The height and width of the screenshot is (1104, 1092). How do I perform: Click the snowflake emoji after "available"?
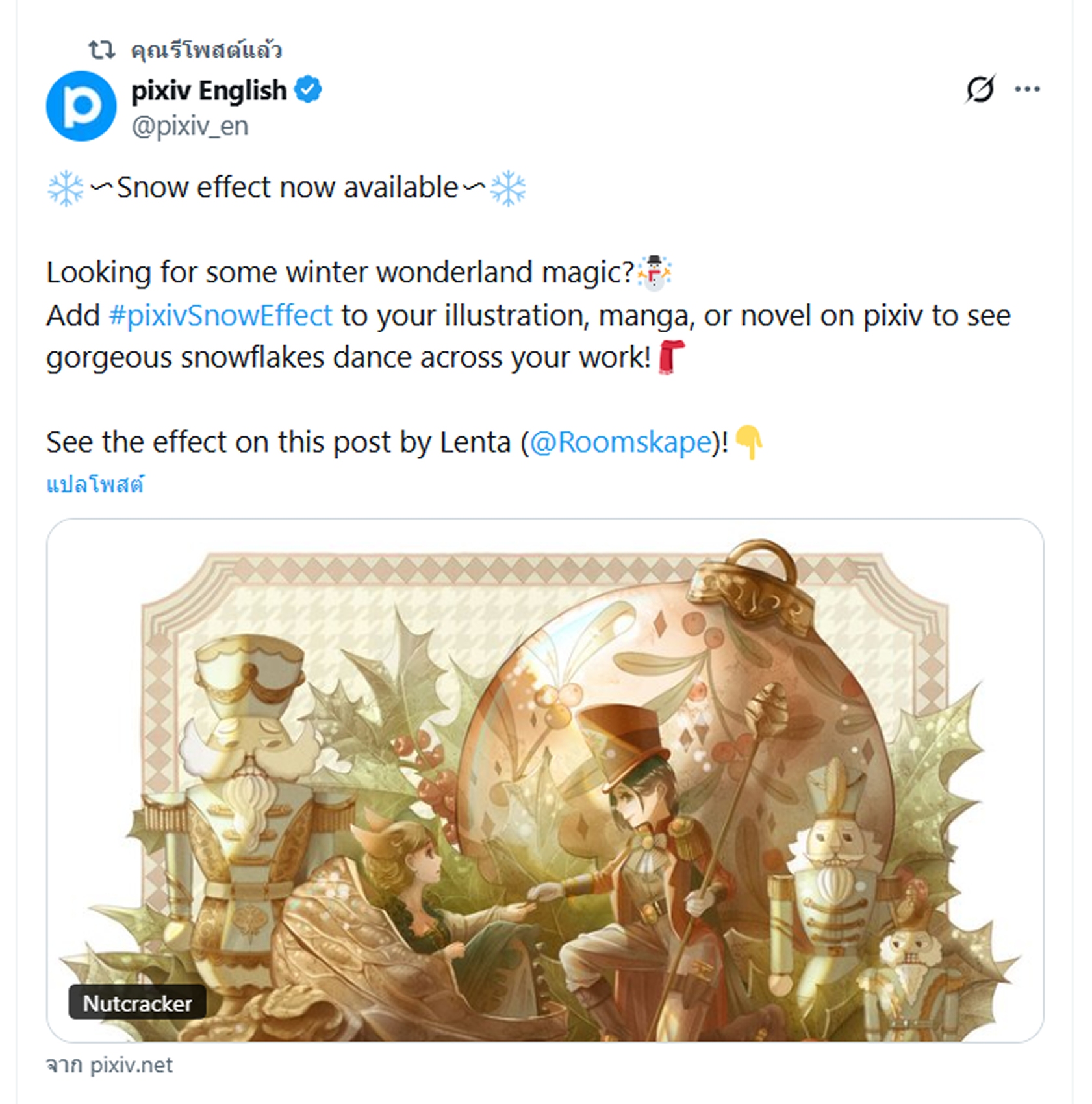pos(507,188)
